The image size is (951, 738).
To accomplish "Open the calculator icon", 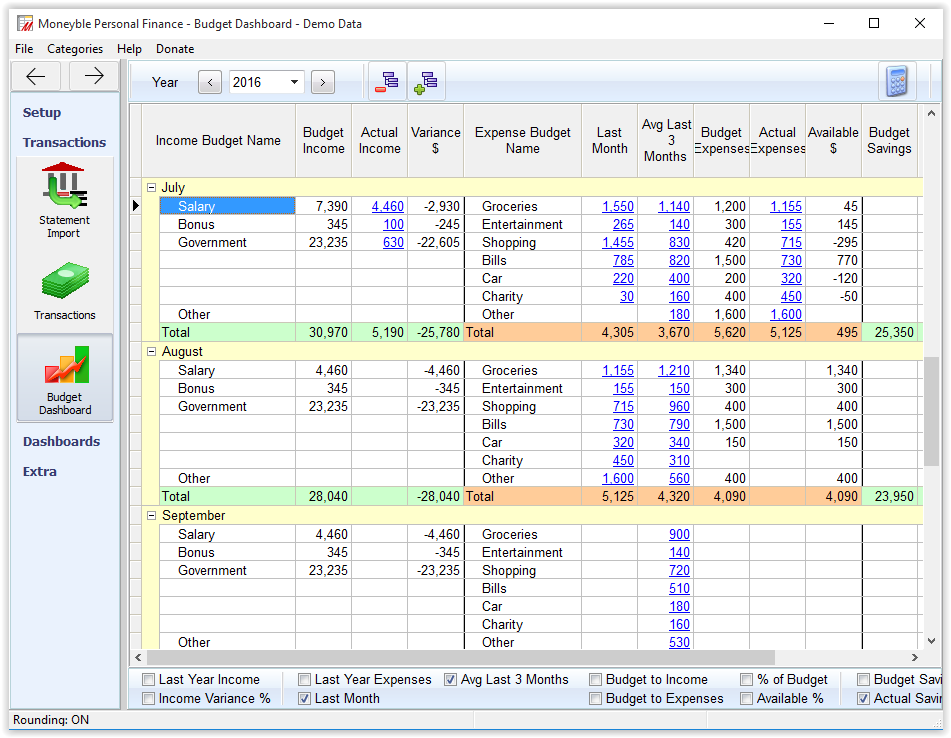I will (x=897, y=82).
